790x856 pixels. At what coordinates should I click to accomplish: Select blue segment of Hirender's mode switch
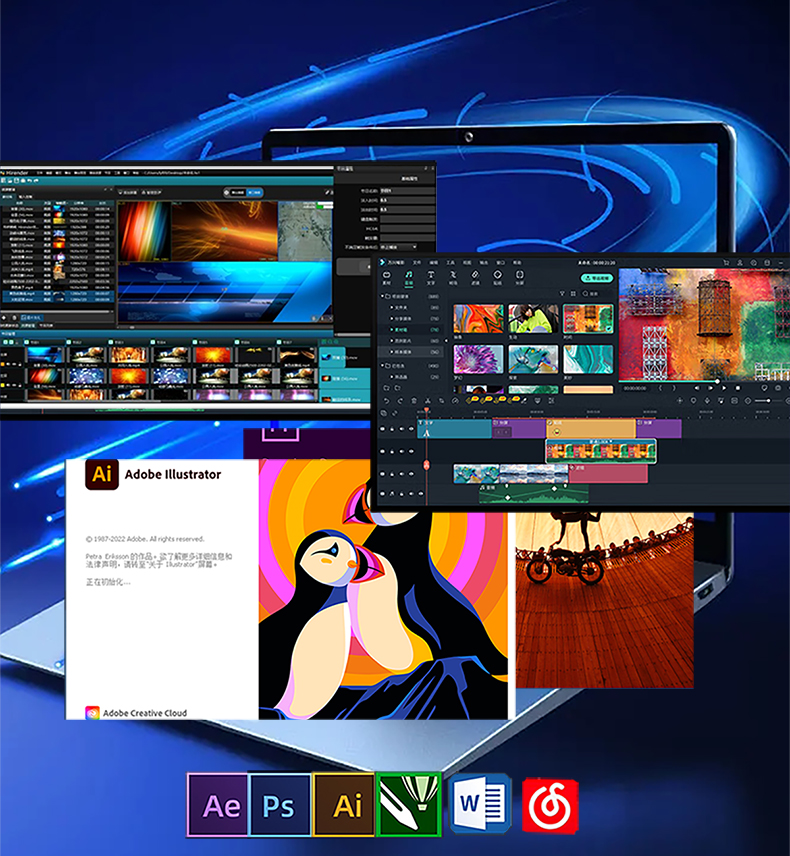click(x=254, y=192)
